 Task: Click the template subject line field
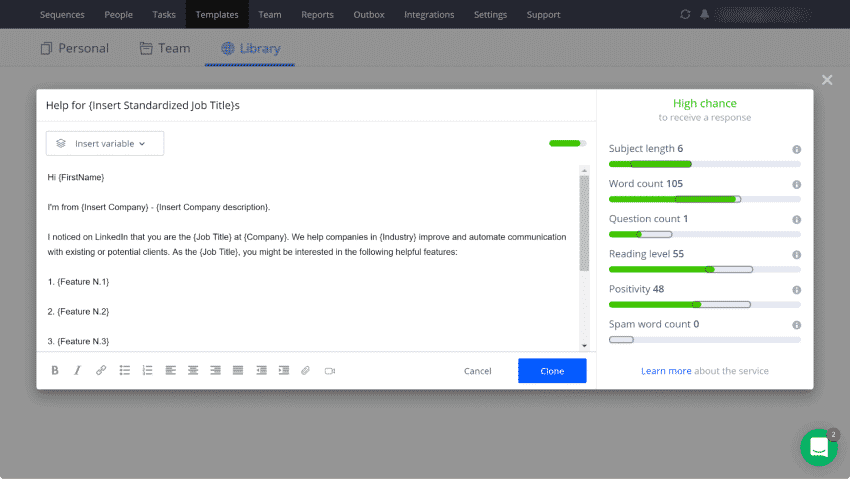316,105
